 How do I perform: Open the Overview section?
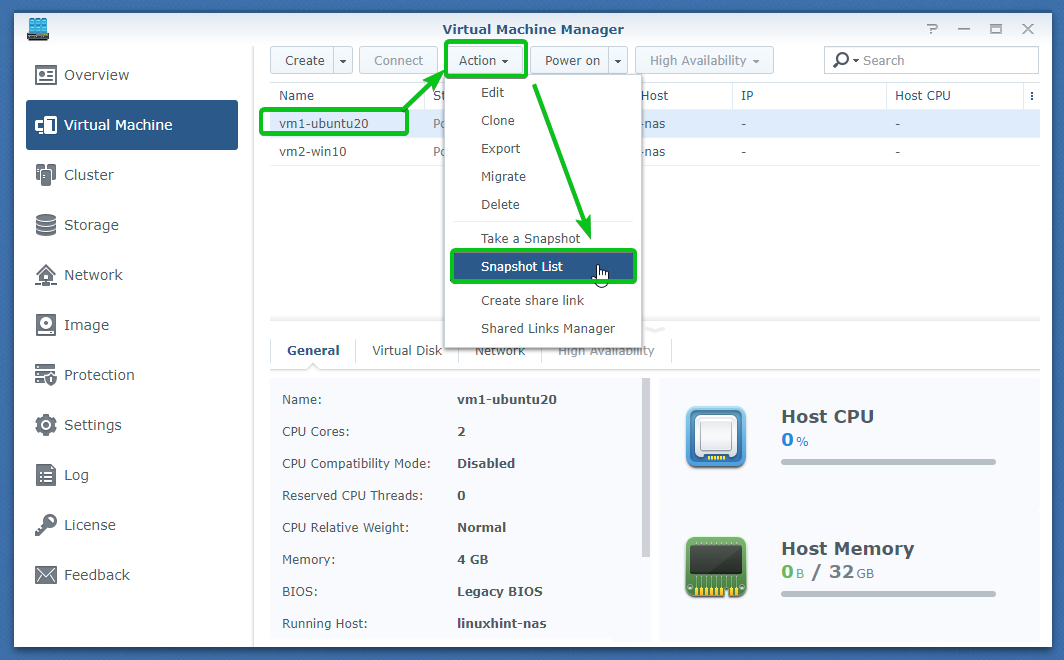tap(132, 75)
